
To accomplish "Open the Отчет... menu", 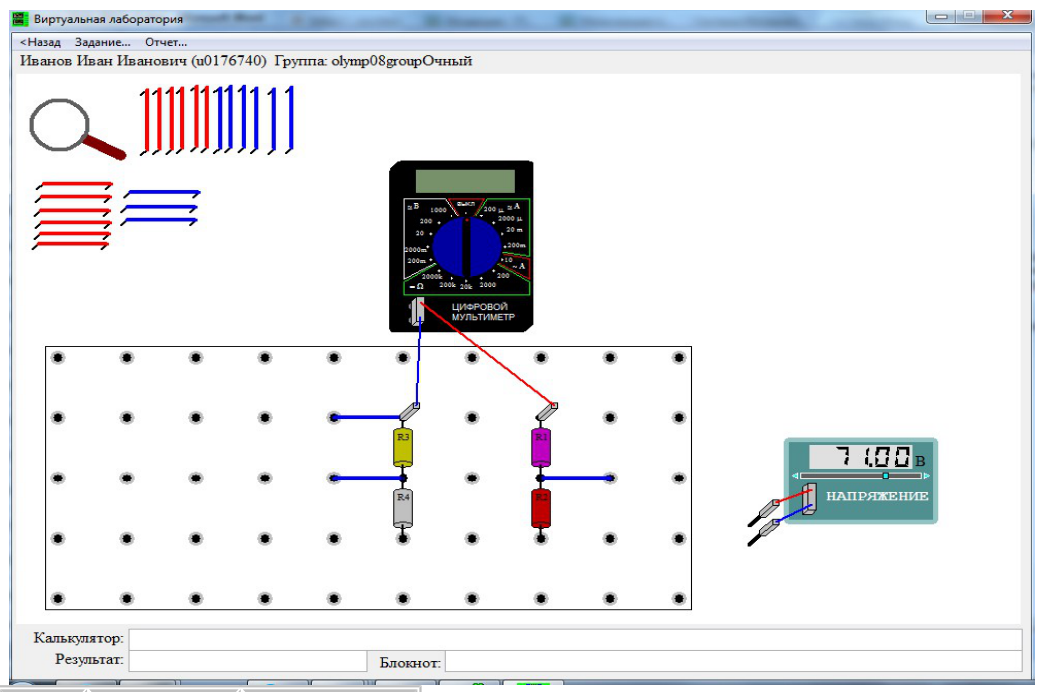I will pos(166,42).
